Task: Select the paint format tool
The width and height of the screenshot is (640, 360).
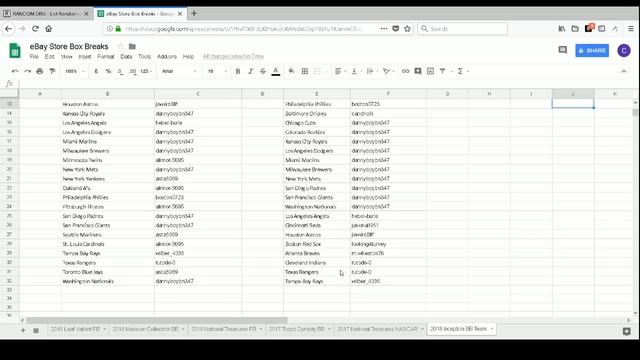Action: coord(52,71)
